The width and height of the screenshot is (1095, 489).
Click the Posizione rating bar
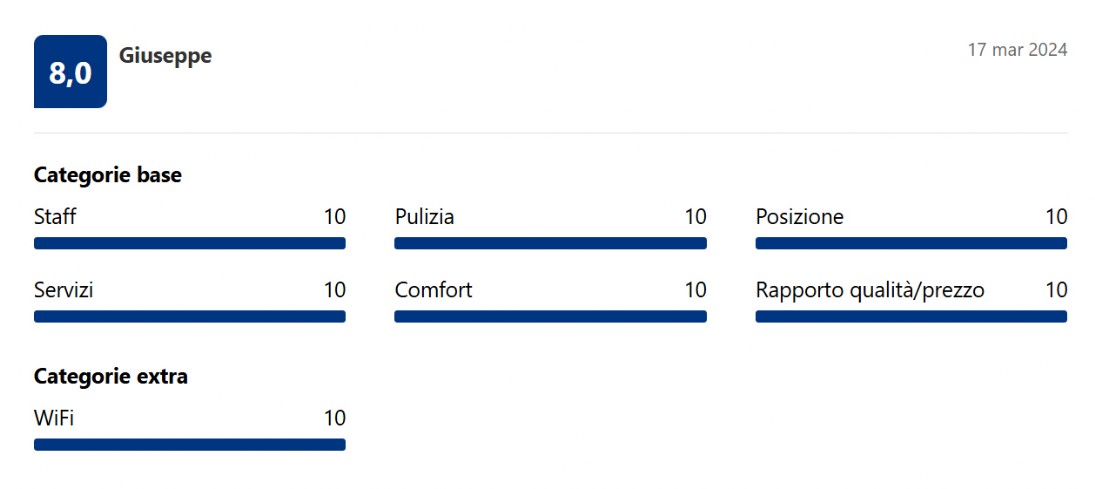[x=911, y=243]
